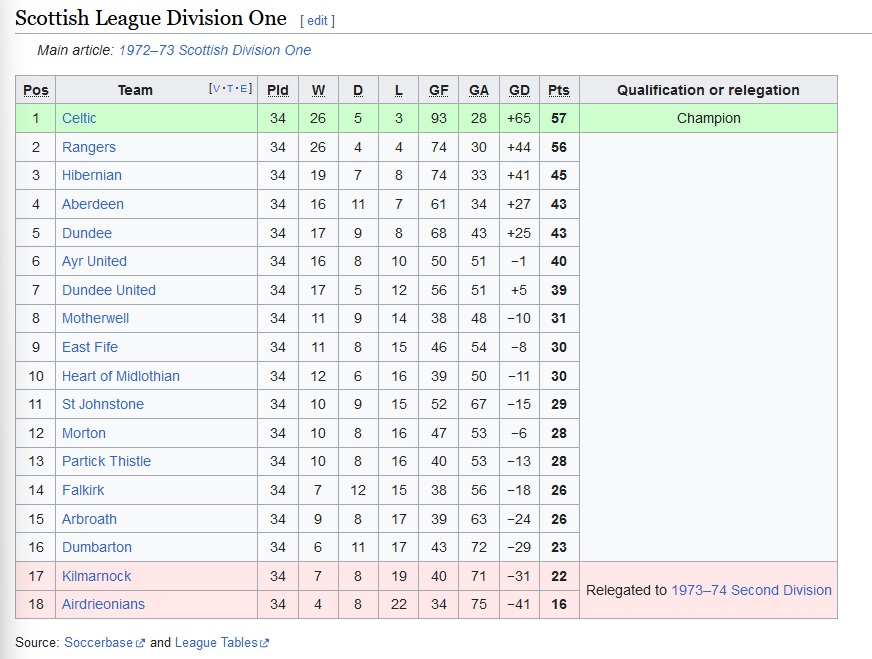Image resolution: width=872 pixels, height=659 pixels.
Task: Click the Kilmarnock team link
Action: point(96,576)
